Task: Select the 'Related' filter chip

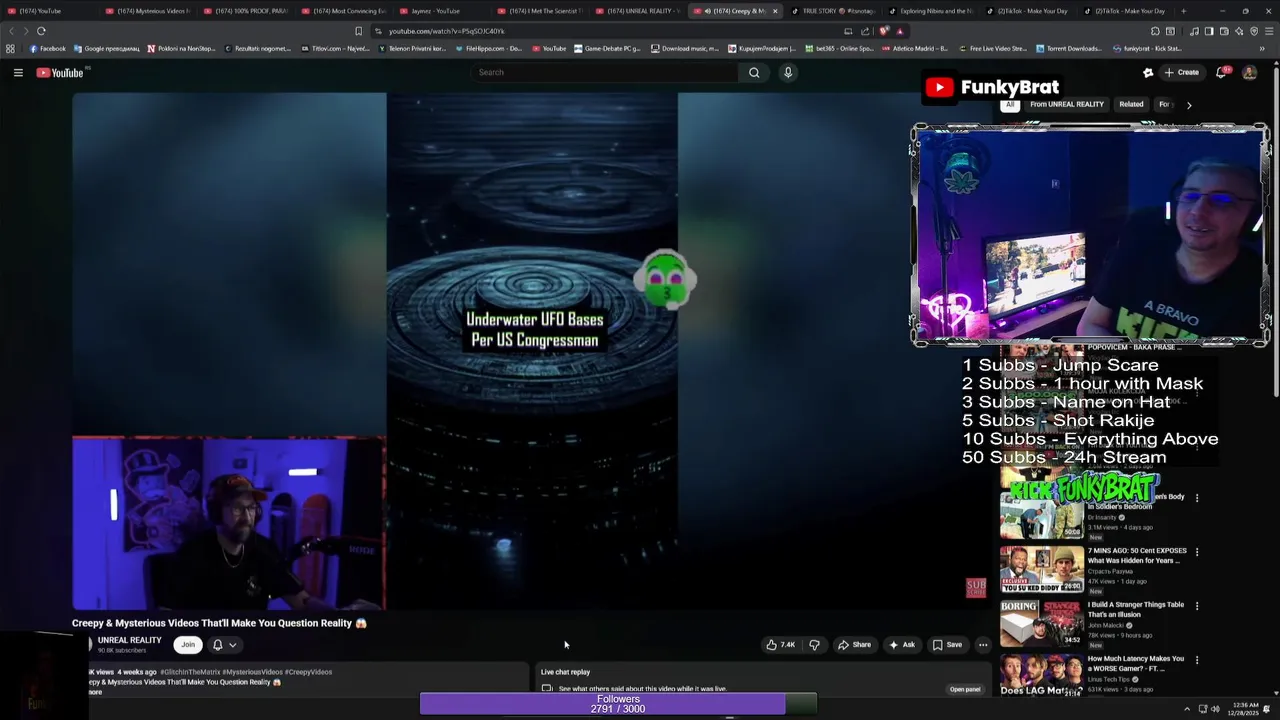Action: (1131, 104)
